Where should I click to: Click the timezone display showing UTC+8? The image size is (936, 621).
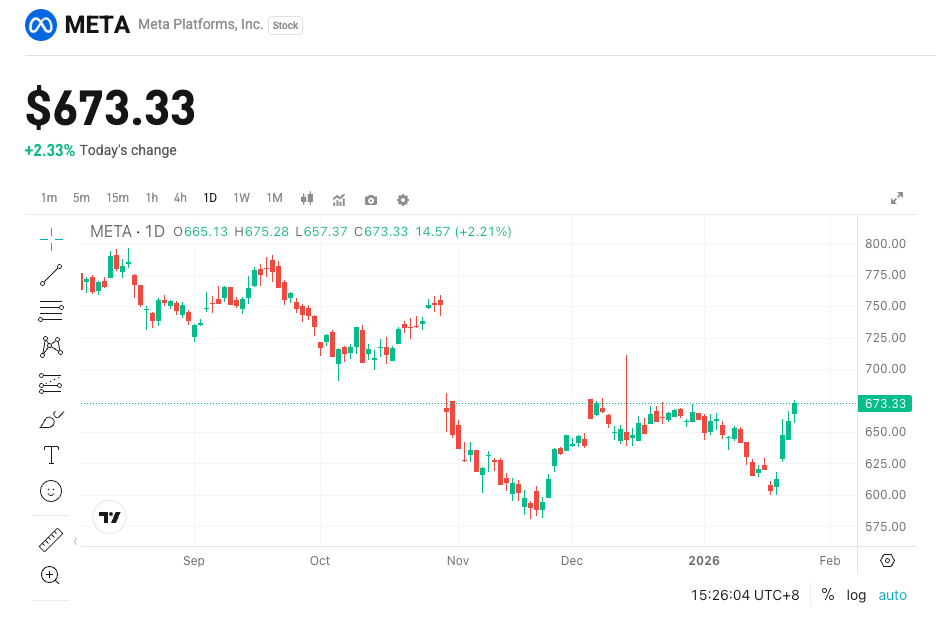[744, 595]
